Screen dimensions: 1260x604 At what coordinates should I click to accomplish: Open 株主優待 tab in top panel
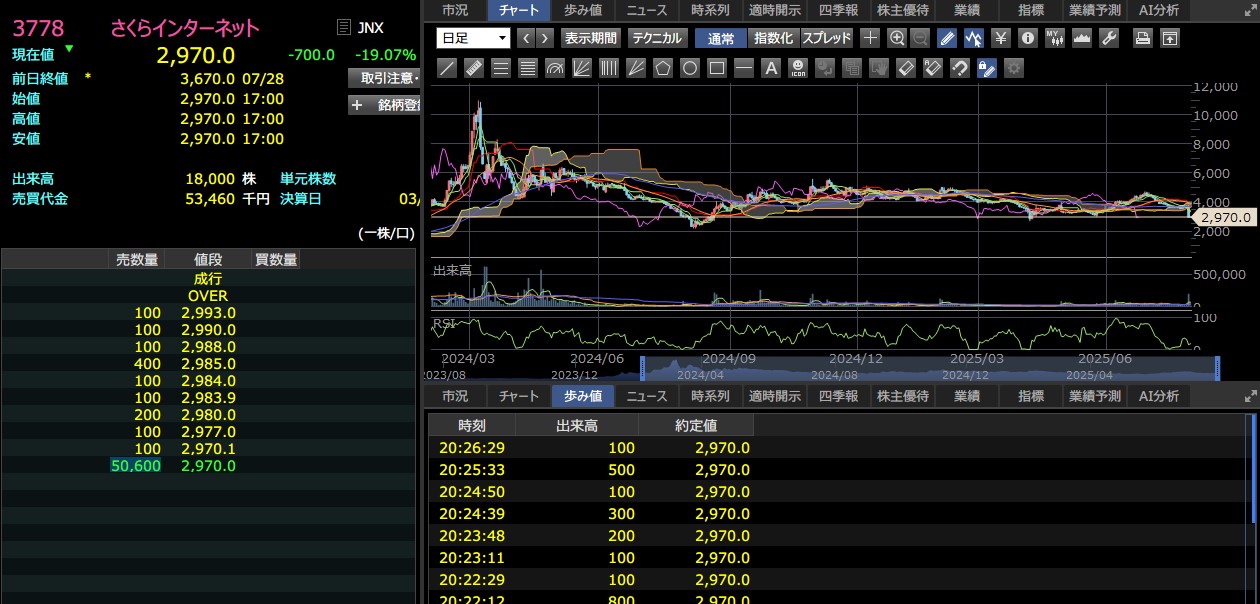pyautogui.click(x=903, y=10)
